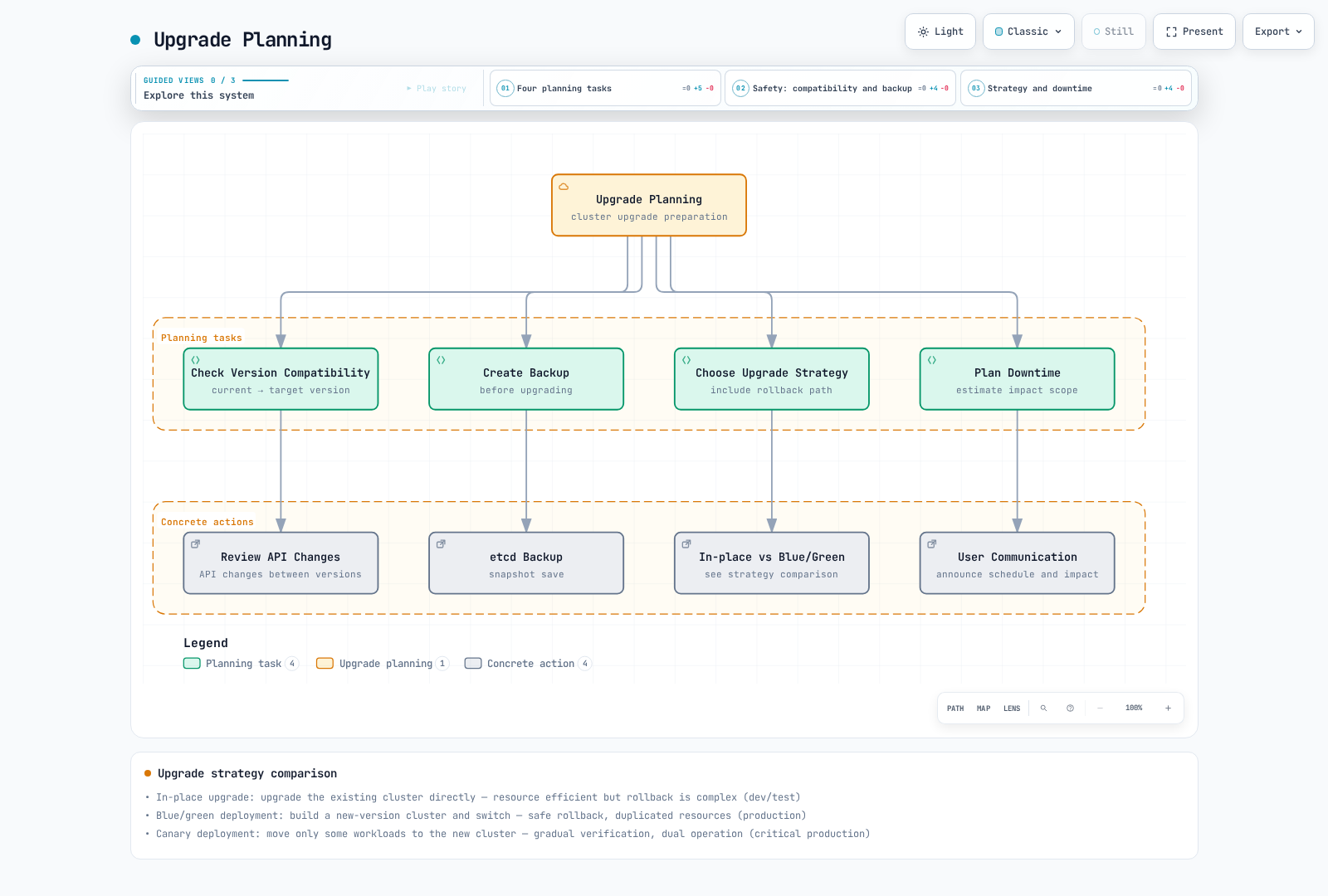Click the 100% zoom level readout

point(1134,709)
